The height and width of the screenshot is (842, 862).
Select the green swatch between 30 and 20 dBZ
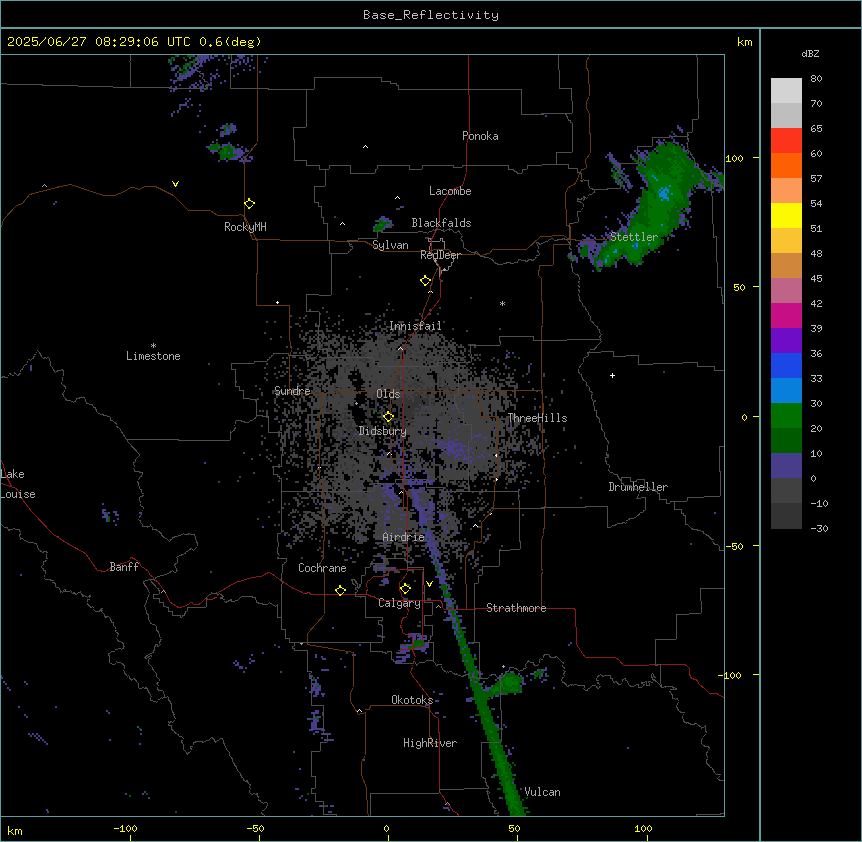(x=786, y=416)
